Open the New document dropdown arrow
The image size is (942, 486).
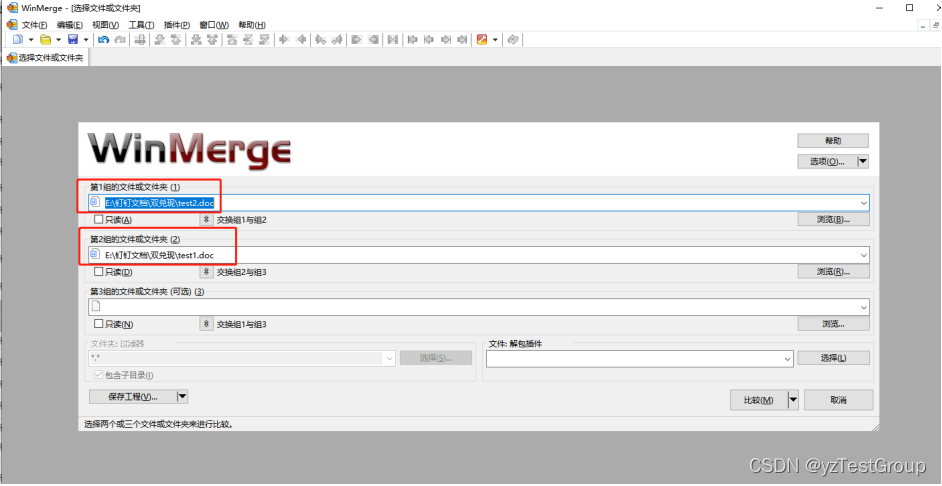click(x=31, y=40)
